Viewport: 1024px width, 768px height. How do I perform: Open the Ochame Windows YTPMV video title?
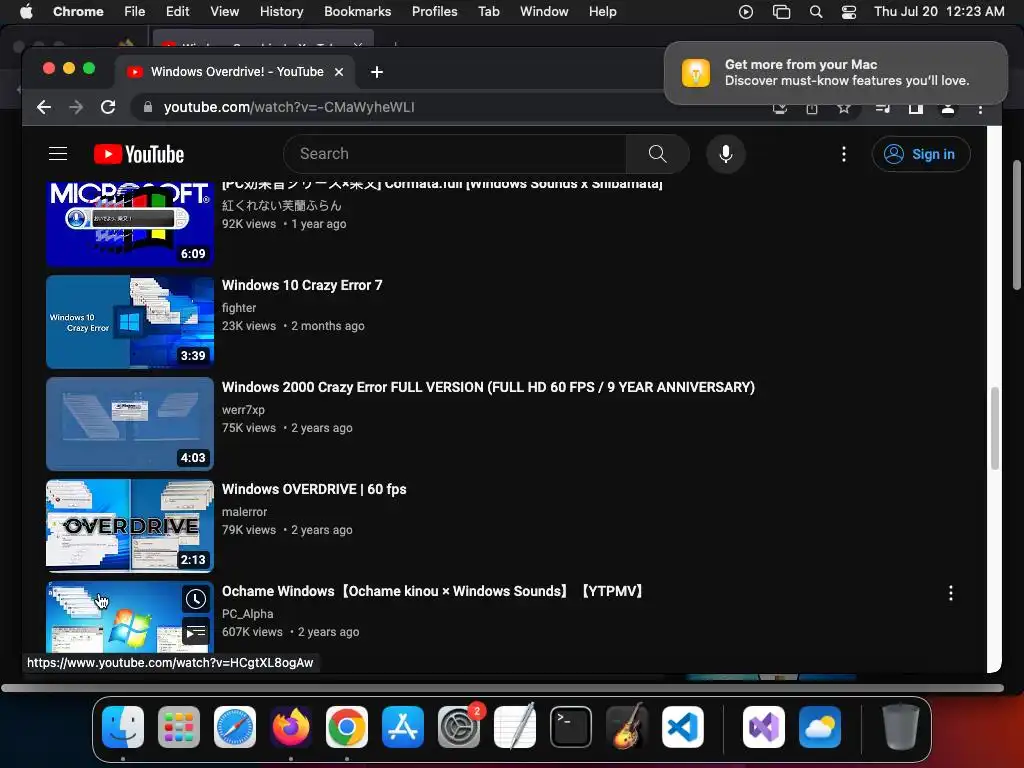[432, 591]
